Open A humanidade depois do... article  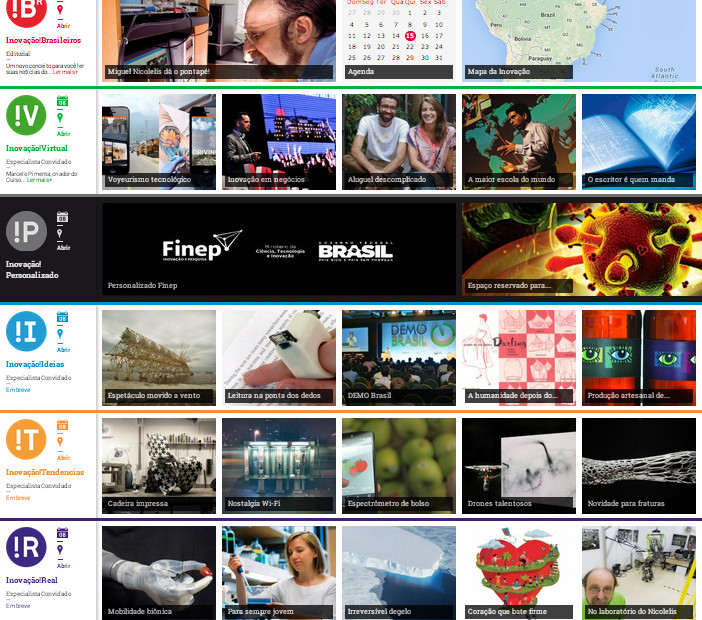pyautogui.click(x=519, y=358)
